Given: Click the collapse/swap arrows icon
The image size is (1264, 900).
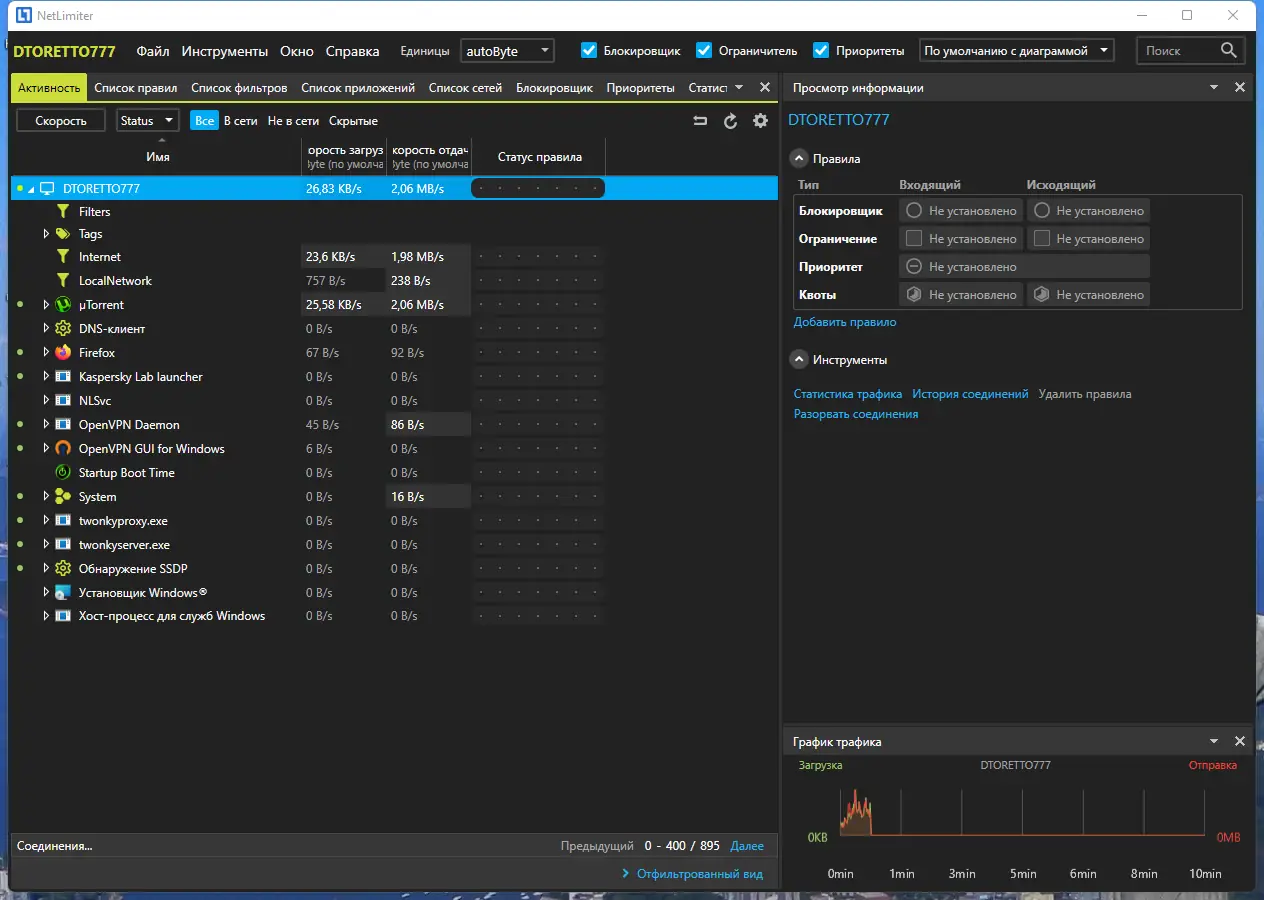Looking at the screenshot, I should pos(700,121).
